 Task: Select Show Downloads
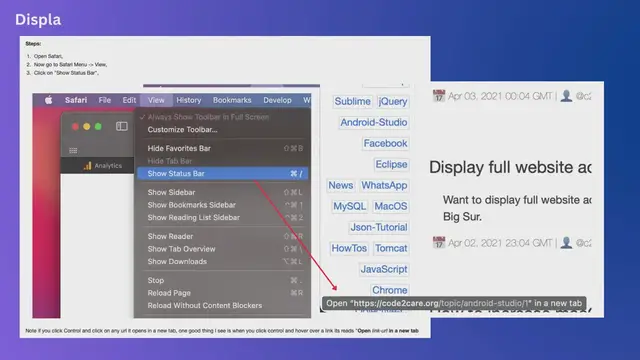point(222,262)
